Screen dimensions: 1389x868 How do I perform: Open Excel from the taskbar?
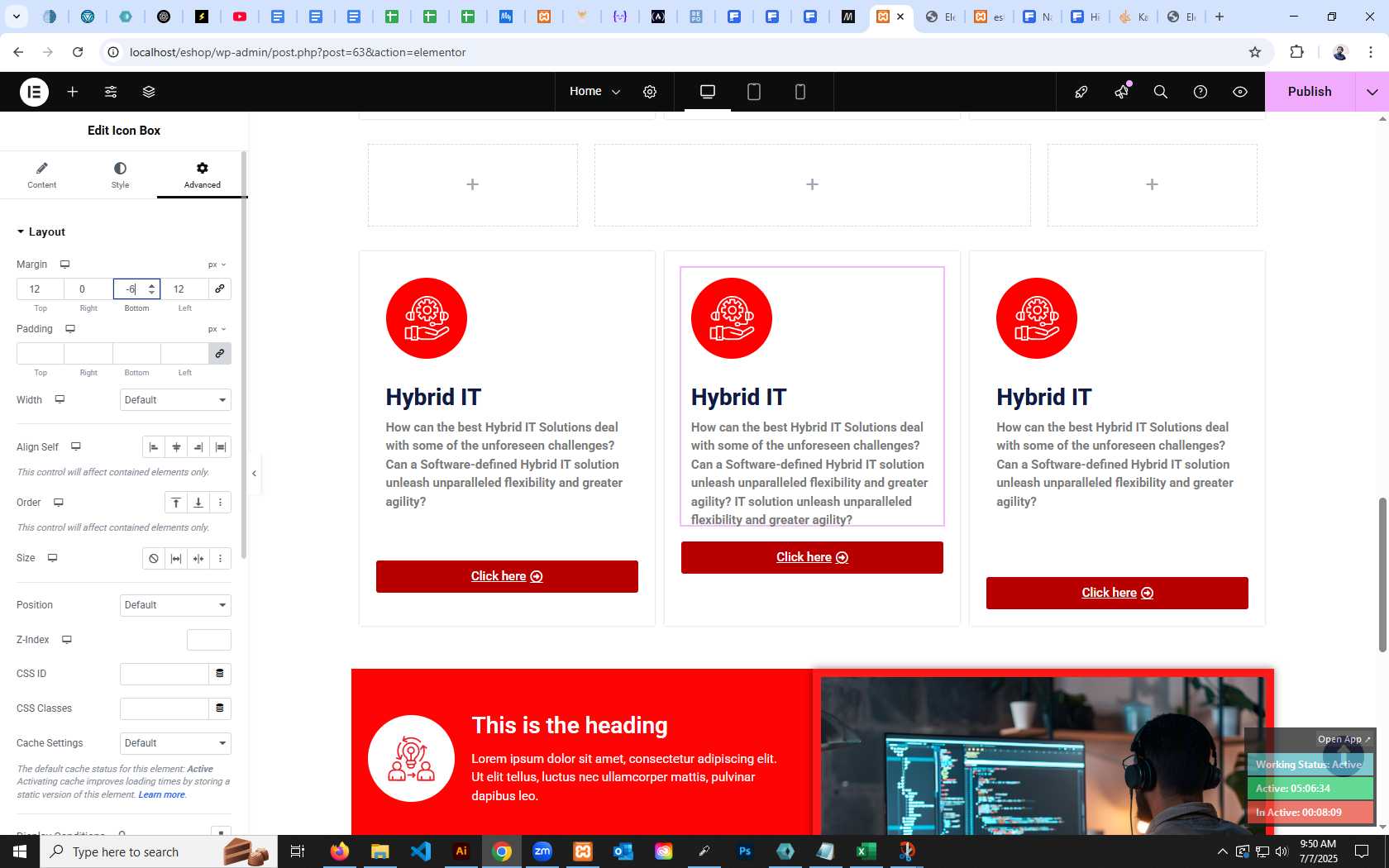(x=866, y=851)
